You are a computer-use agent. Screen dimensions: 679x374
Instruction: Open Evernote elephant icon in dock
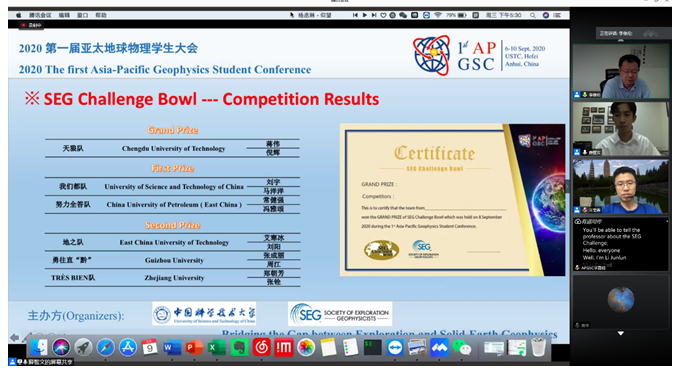(239, 347)
